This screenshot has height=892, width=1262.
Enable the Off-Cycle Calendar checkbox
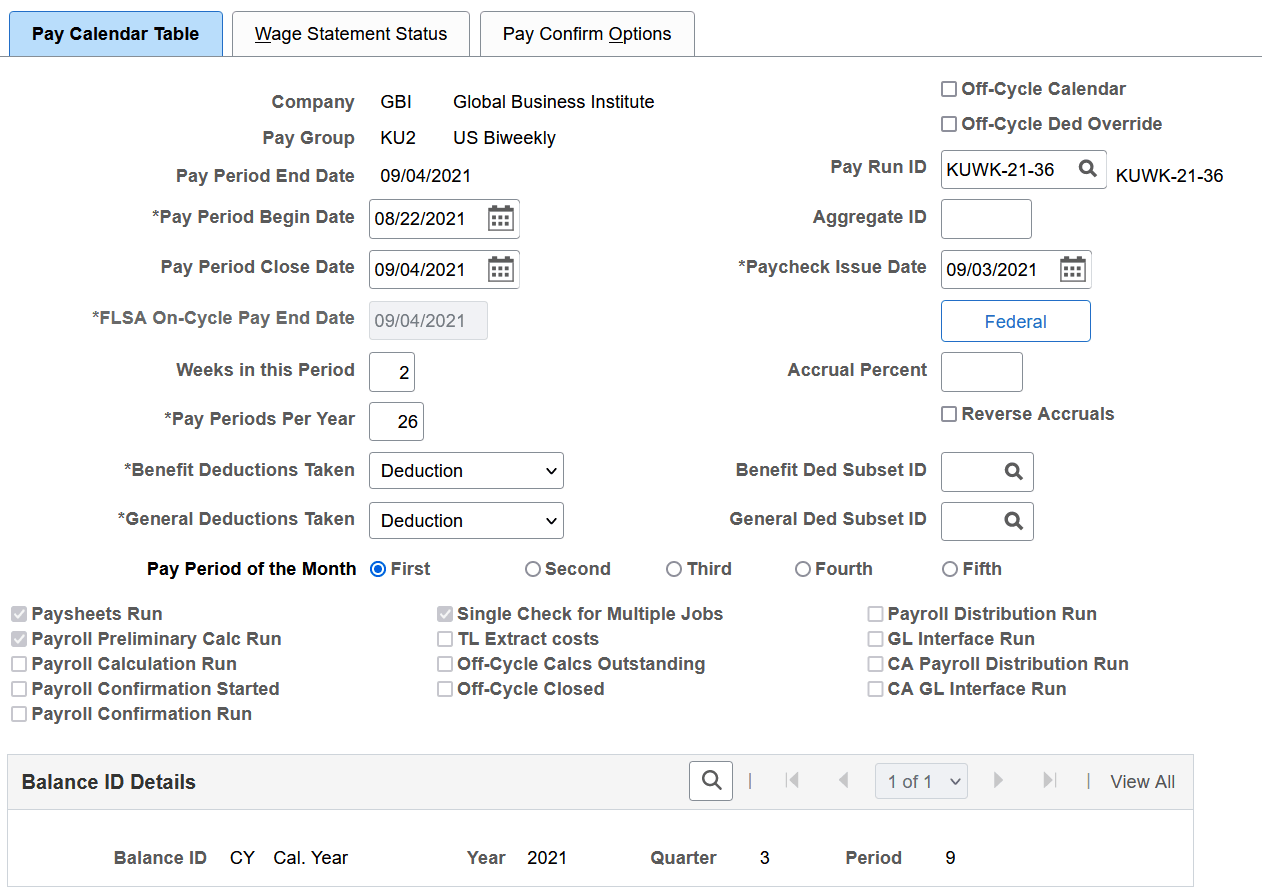click(948, 88)
